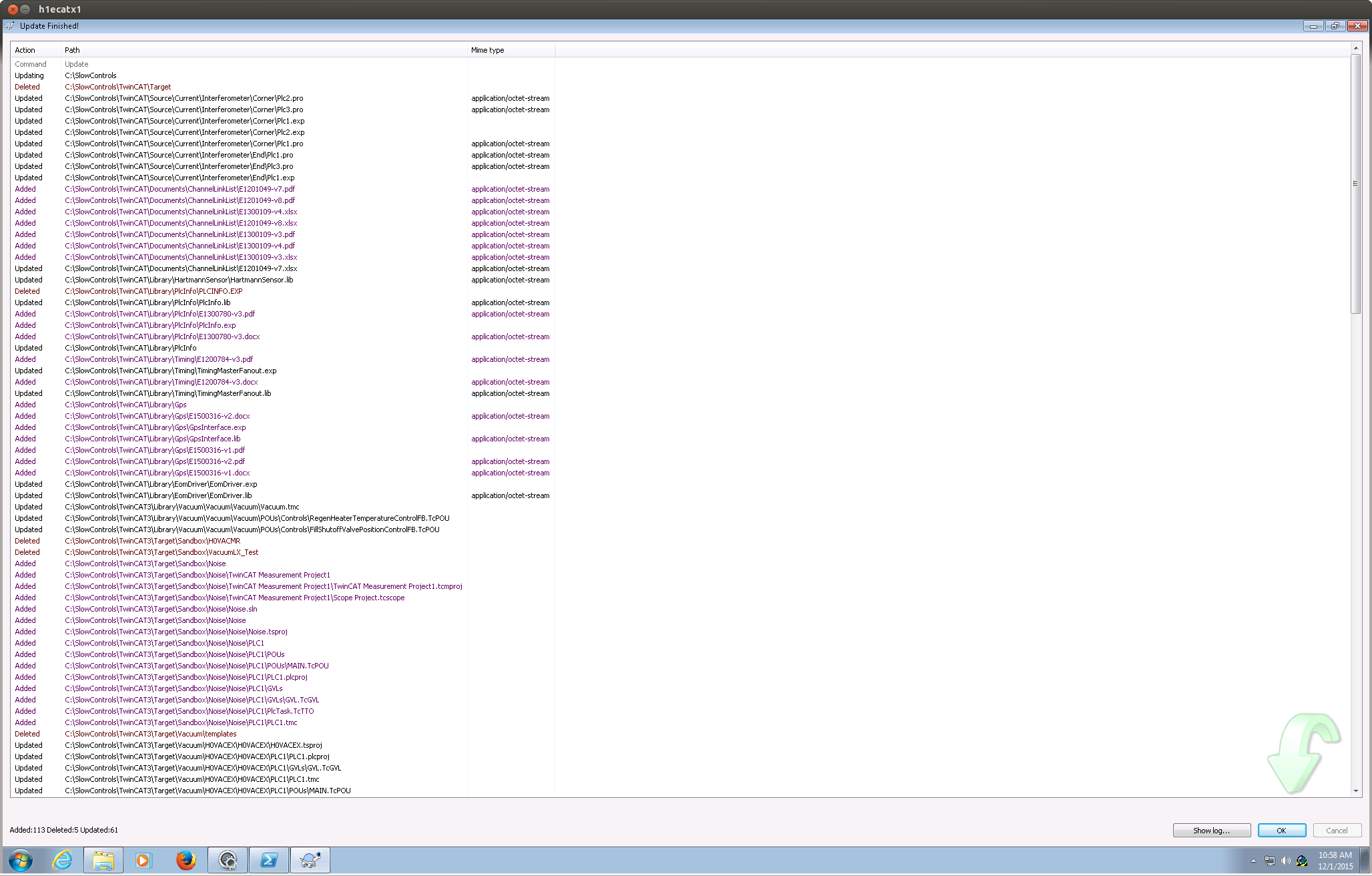Close the h1ecatx1 remote session window

point(12,9)
